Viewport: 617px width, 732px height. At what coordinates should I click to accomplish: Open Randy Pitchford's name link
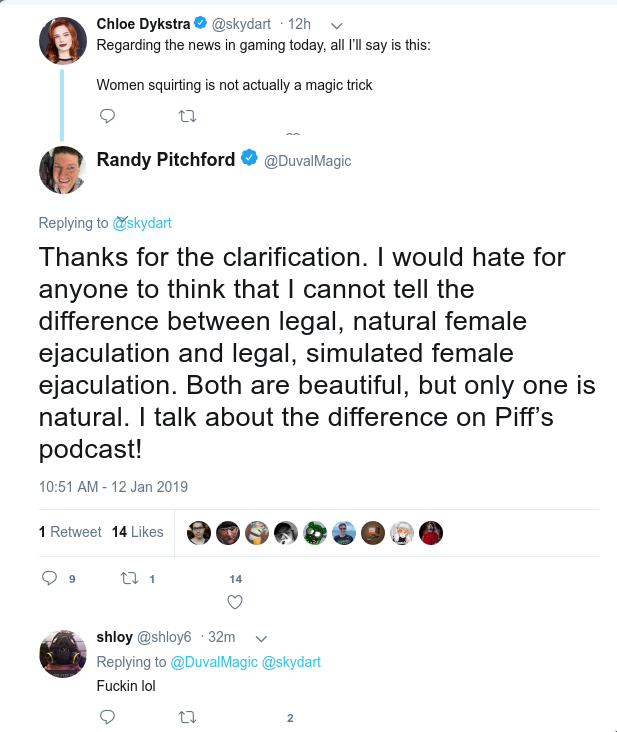pyautogui.click(x=166, y=160)
